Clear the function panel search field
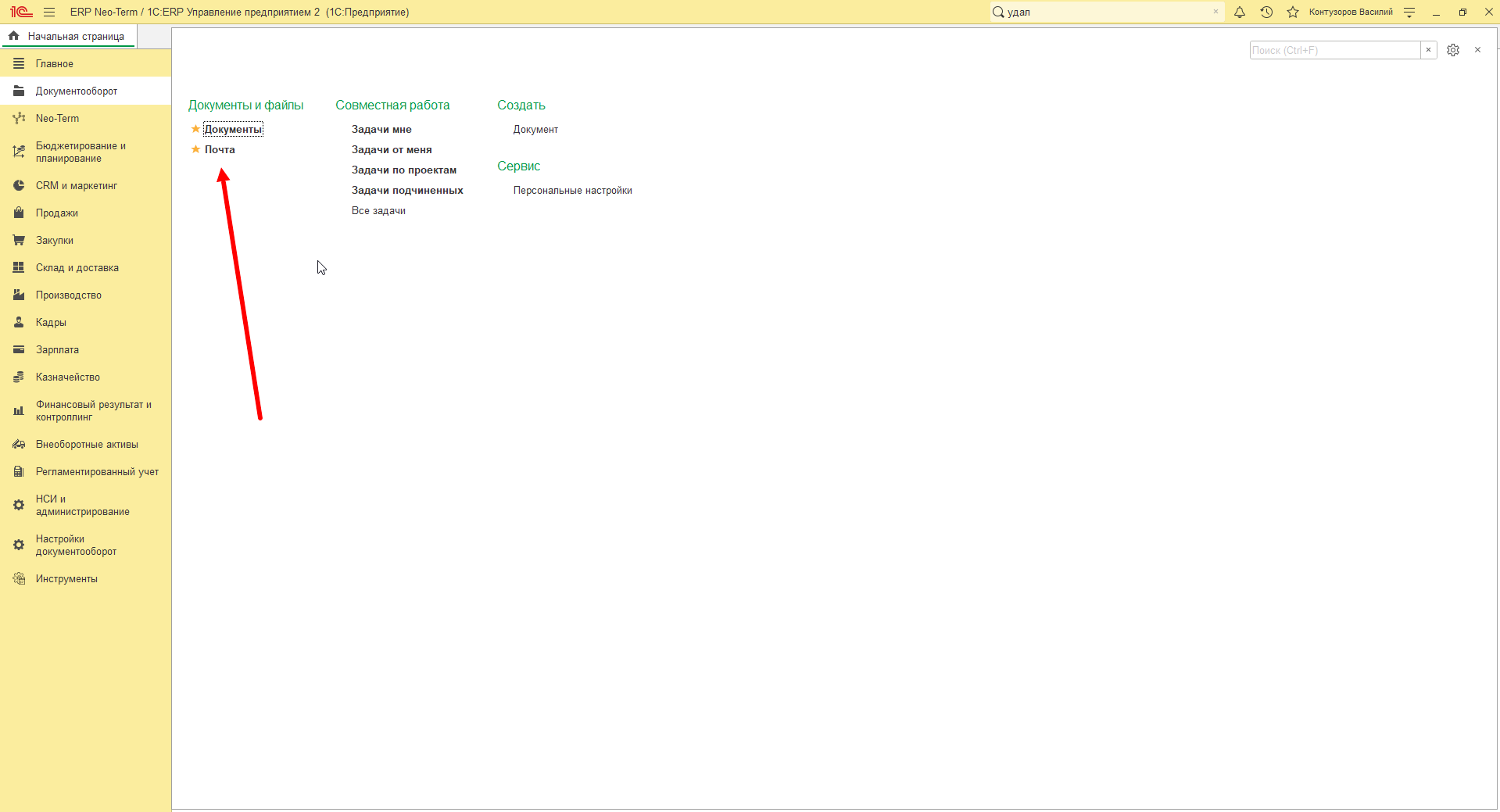This screenshot has width=1500, height=812. click(1428, 50)
